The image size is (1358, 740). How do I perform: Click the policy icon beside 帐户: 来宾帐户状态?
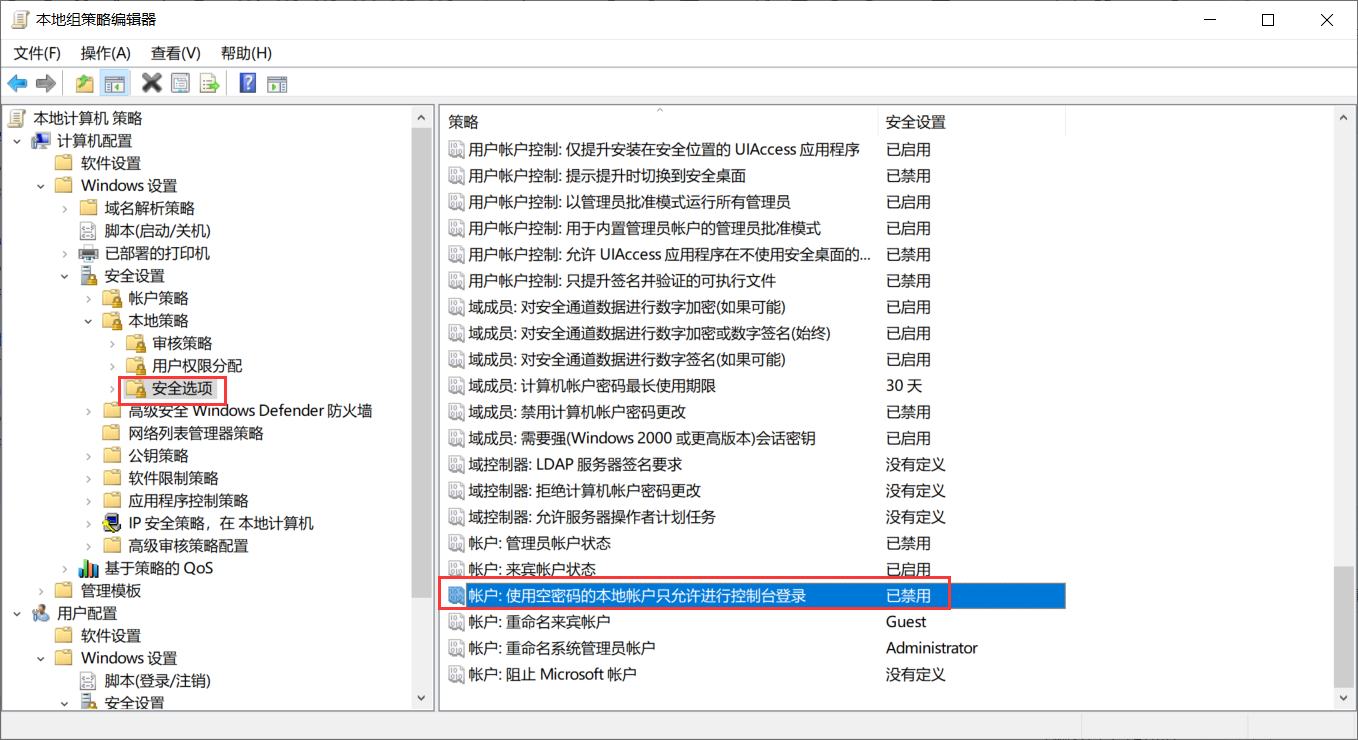pos(456,569)
